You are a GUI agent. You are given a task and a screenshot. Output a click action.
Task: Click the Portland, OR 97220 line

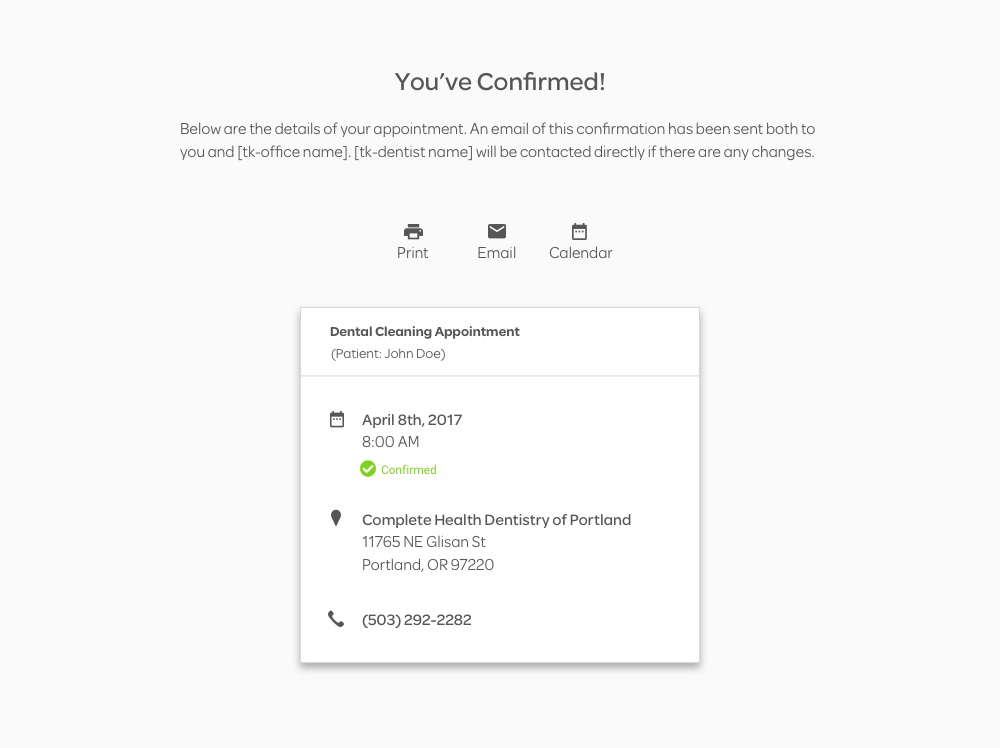[428, 565]
